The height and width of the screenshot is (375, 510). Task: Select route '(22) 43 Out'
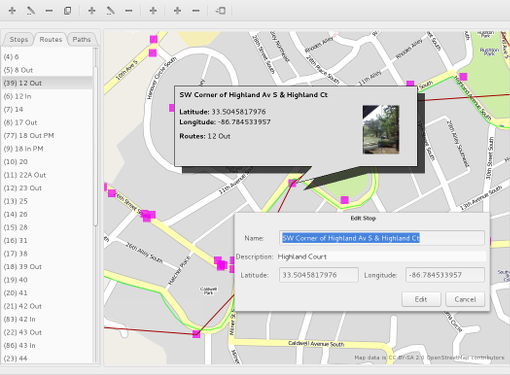tap(47, 332)
